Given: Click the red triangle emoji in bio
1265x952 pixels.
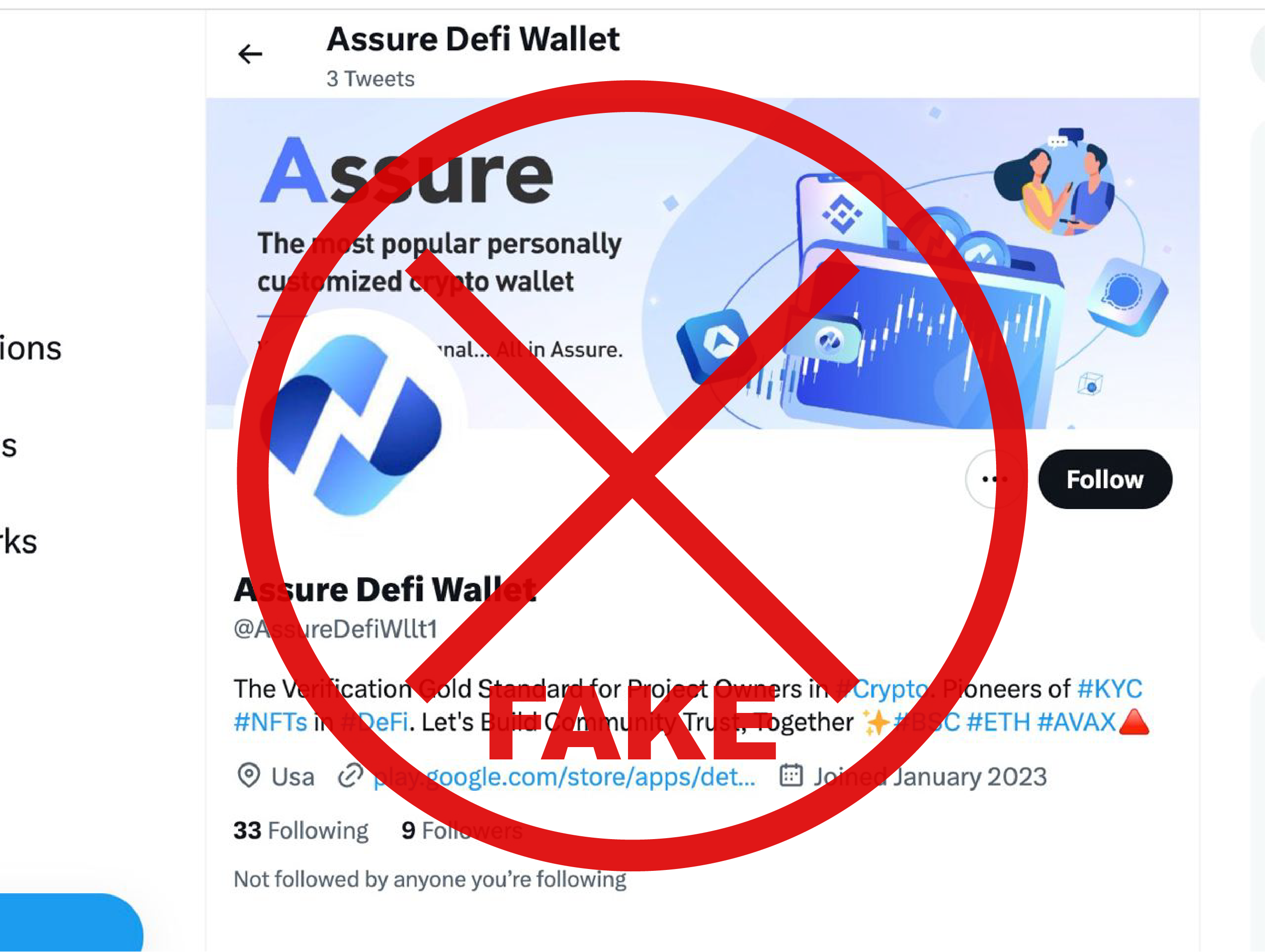Looking at the screenshot, I should [x=1134, y=721].
